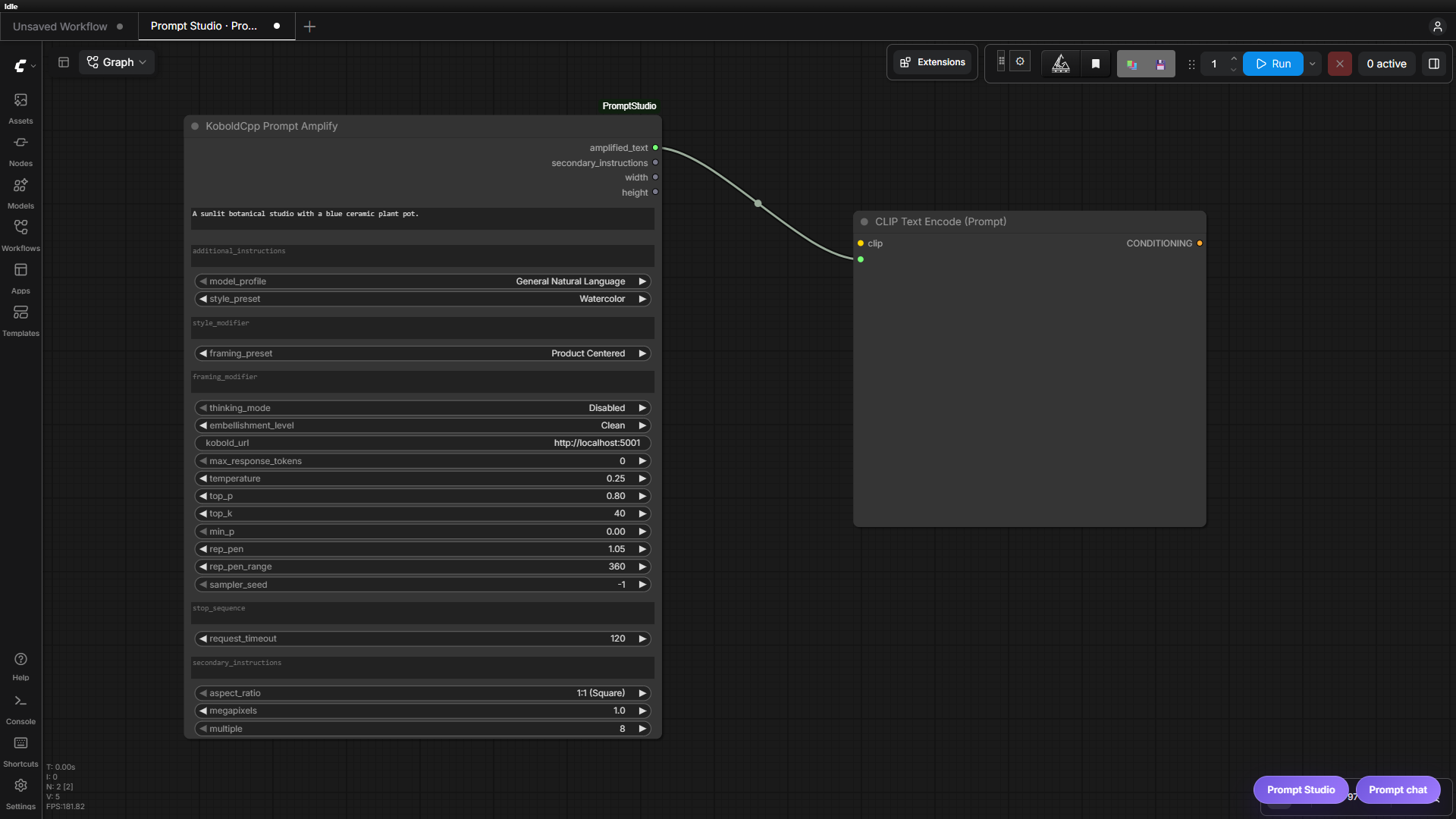Toggle the right side panel layout icon

click(x=1433, y=64)
